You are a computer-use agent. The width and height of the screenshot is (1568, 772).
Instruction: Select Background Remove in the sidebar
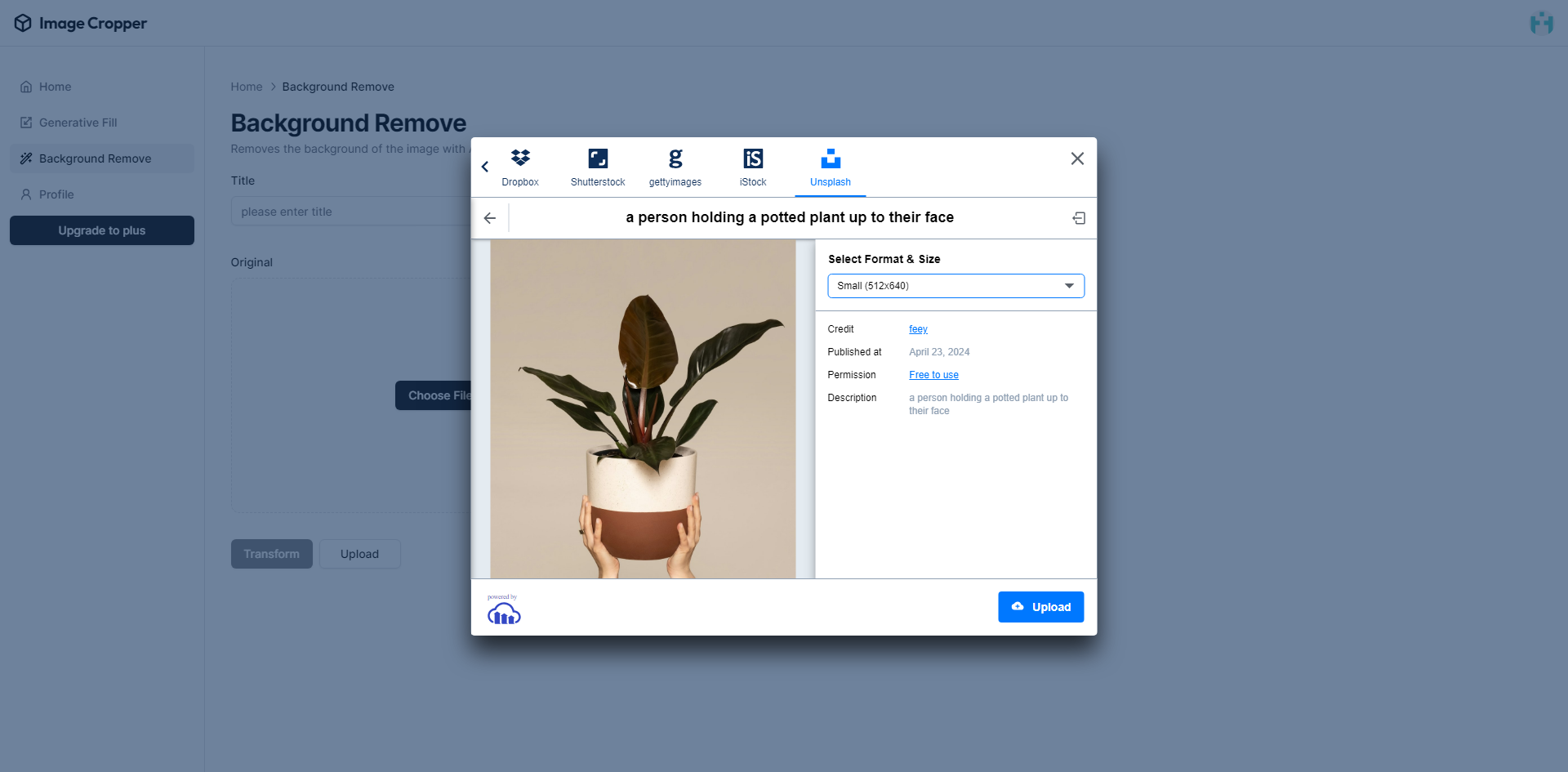[102, 158]
